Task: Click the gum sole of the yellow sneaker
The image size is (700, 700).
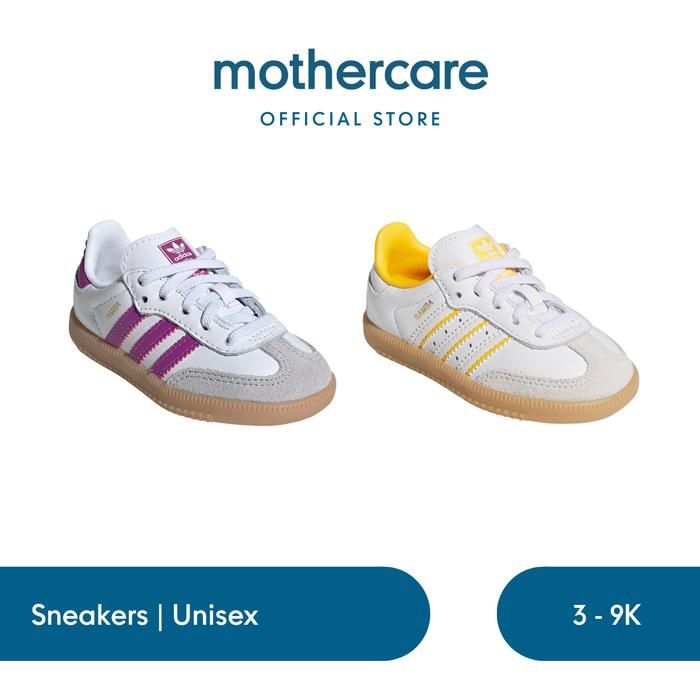Action: point(500,384)
